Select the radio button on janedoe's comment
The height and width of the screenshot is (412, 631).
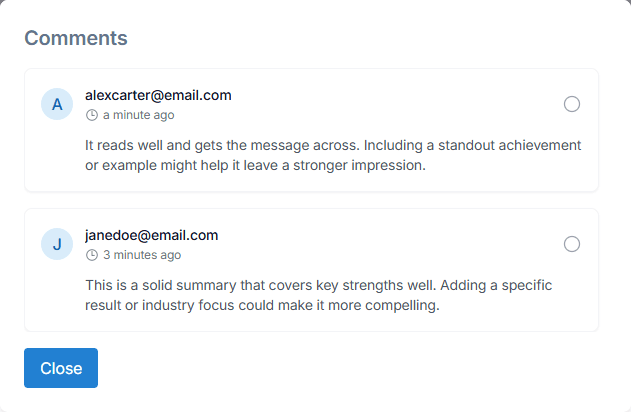[572, 244]
